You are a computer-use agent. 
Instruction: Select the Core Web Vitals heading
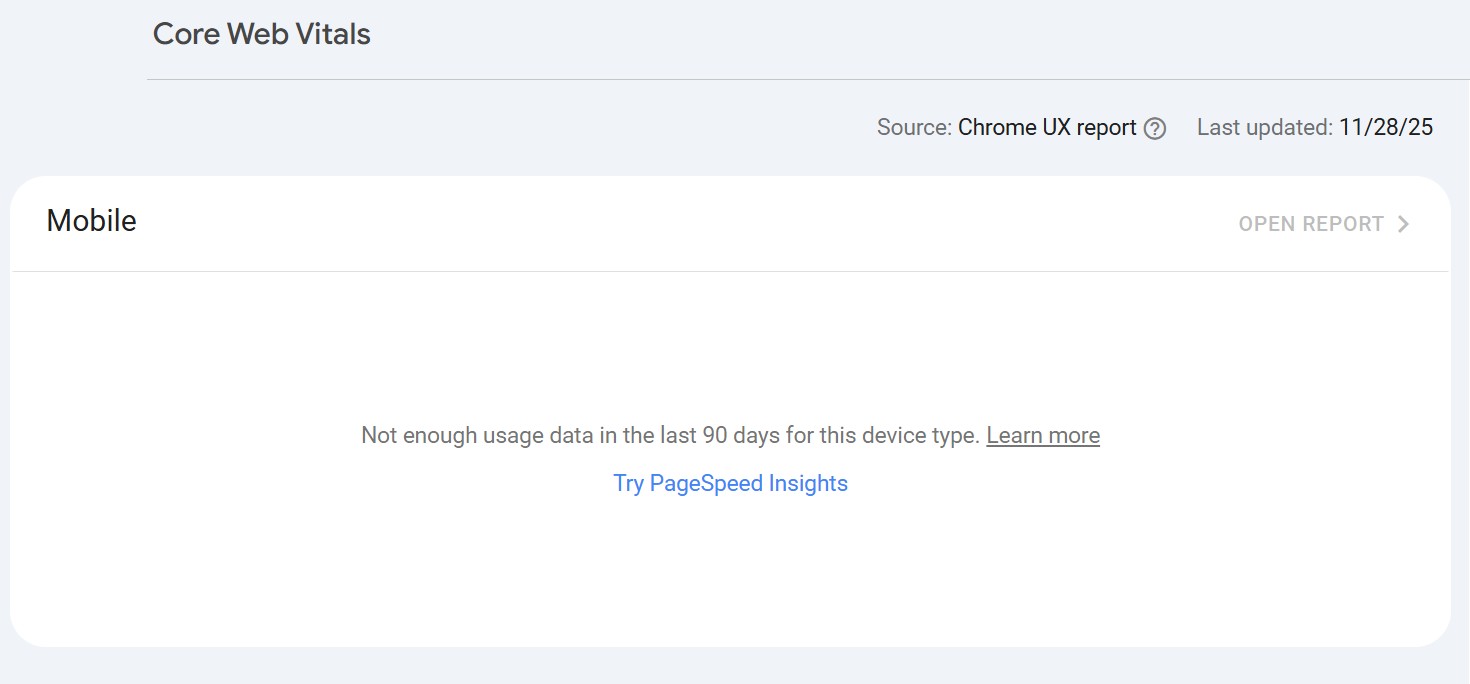[x=261, y=33]
